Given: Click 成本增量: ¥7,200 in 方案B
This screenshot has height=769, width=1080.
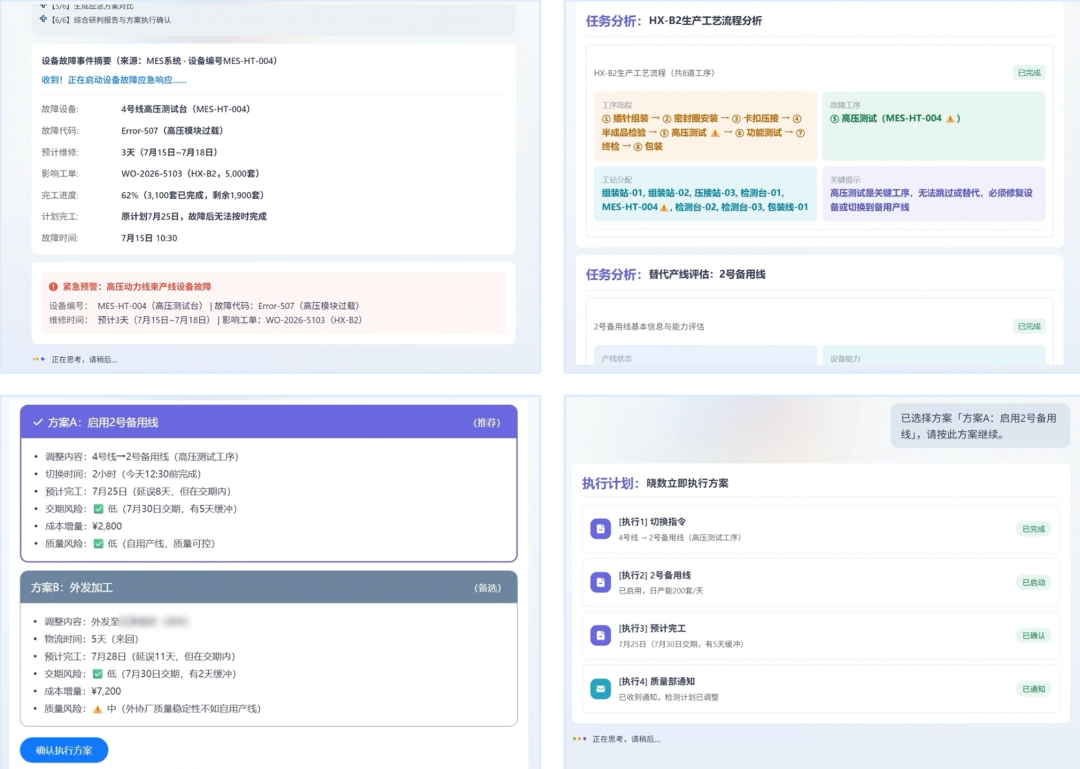Looking at the screenshot, I should coord(83,691).
